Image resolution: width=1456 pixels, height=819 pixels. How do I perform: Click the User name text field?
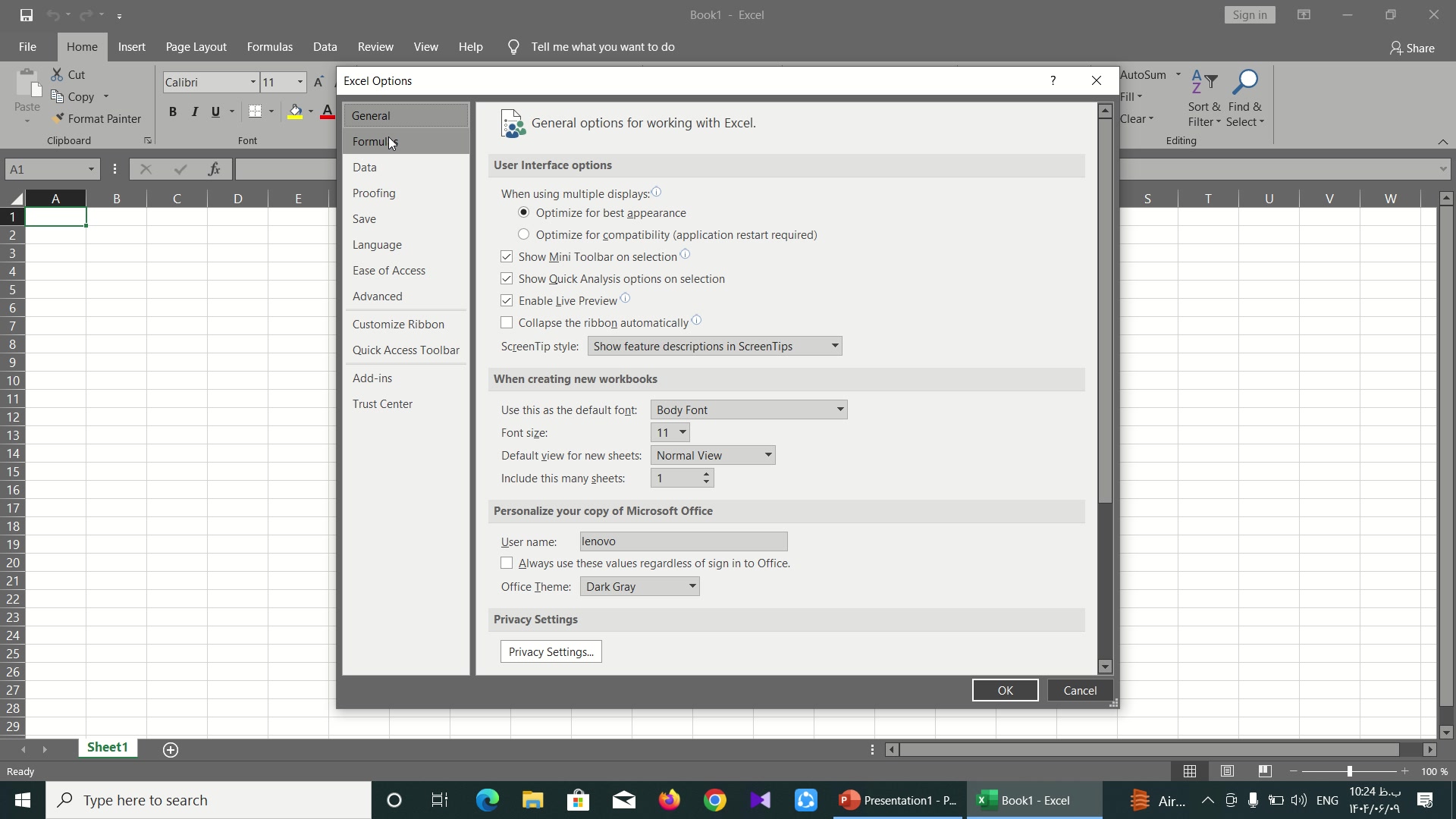point(682,541)
